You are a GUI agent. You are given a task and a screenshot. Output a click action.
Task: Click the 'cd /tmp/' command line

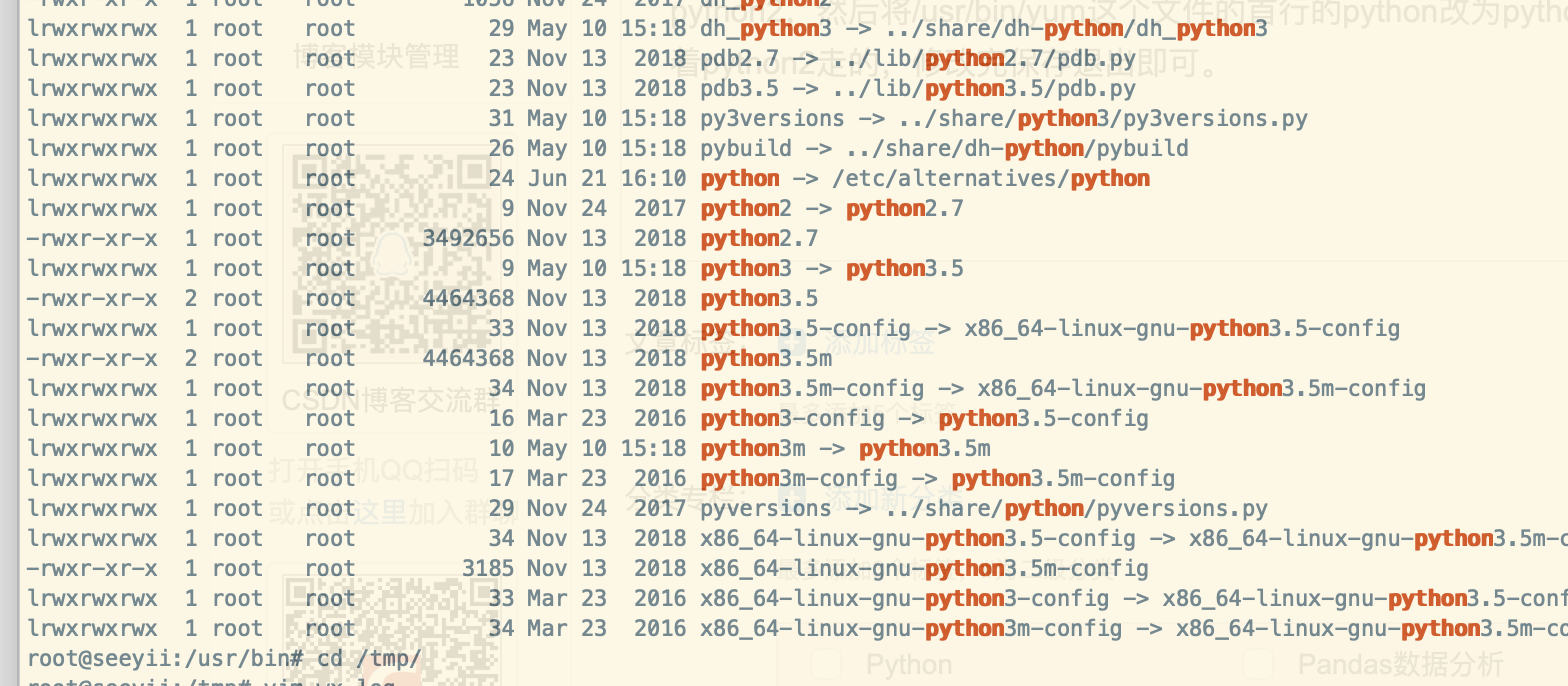click(369, 658)
